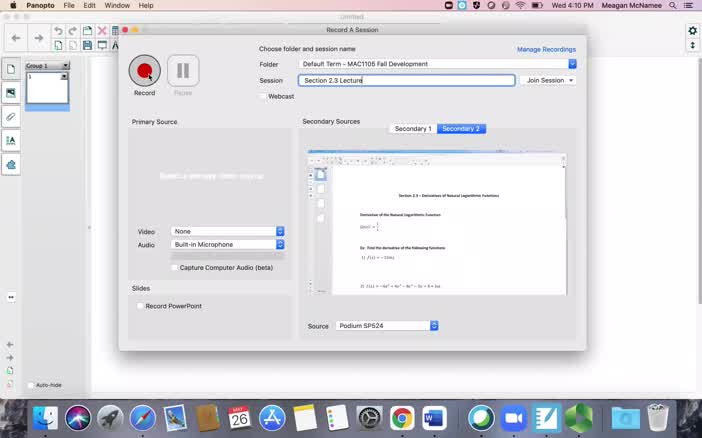The height and width of the screenshot is (438, 702).
Task: Click the Manage Recordings link
Action: point(546,49)
